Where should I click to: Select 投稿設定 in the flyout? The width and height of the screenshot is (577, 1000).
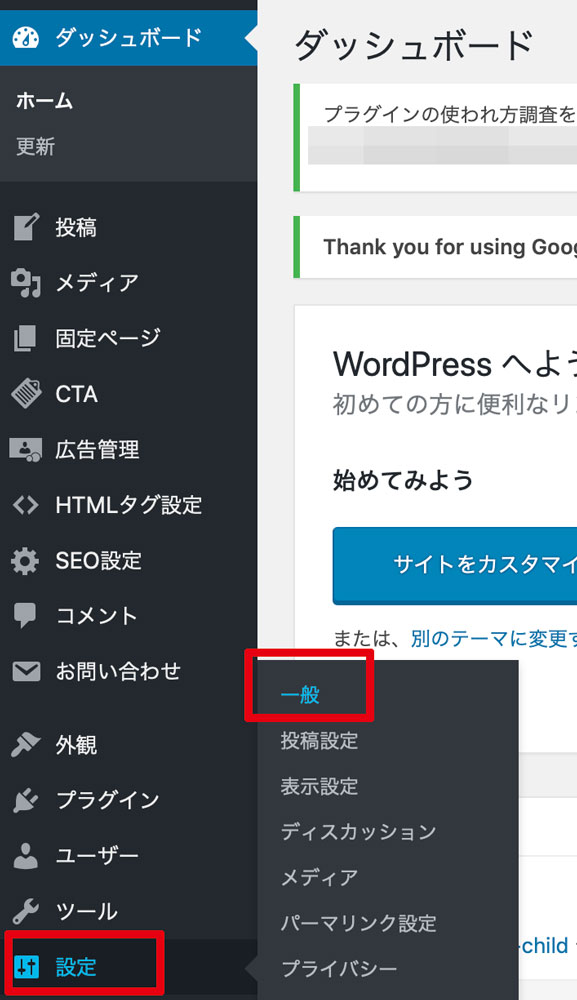tap(319, 741)
